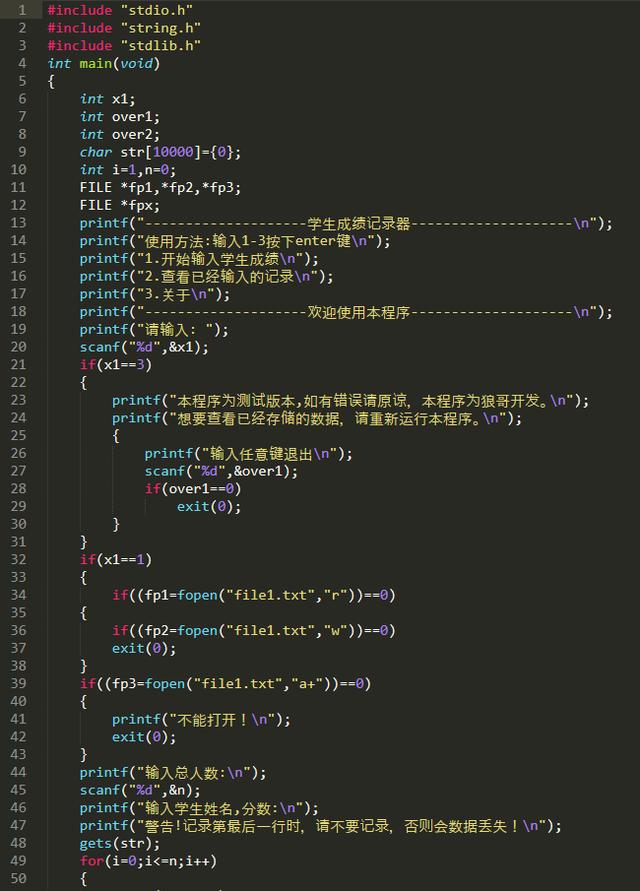Screen dimensions: 640x891
Task: Click the fp3=fopen "a+" line
Action: coord(226,683)
